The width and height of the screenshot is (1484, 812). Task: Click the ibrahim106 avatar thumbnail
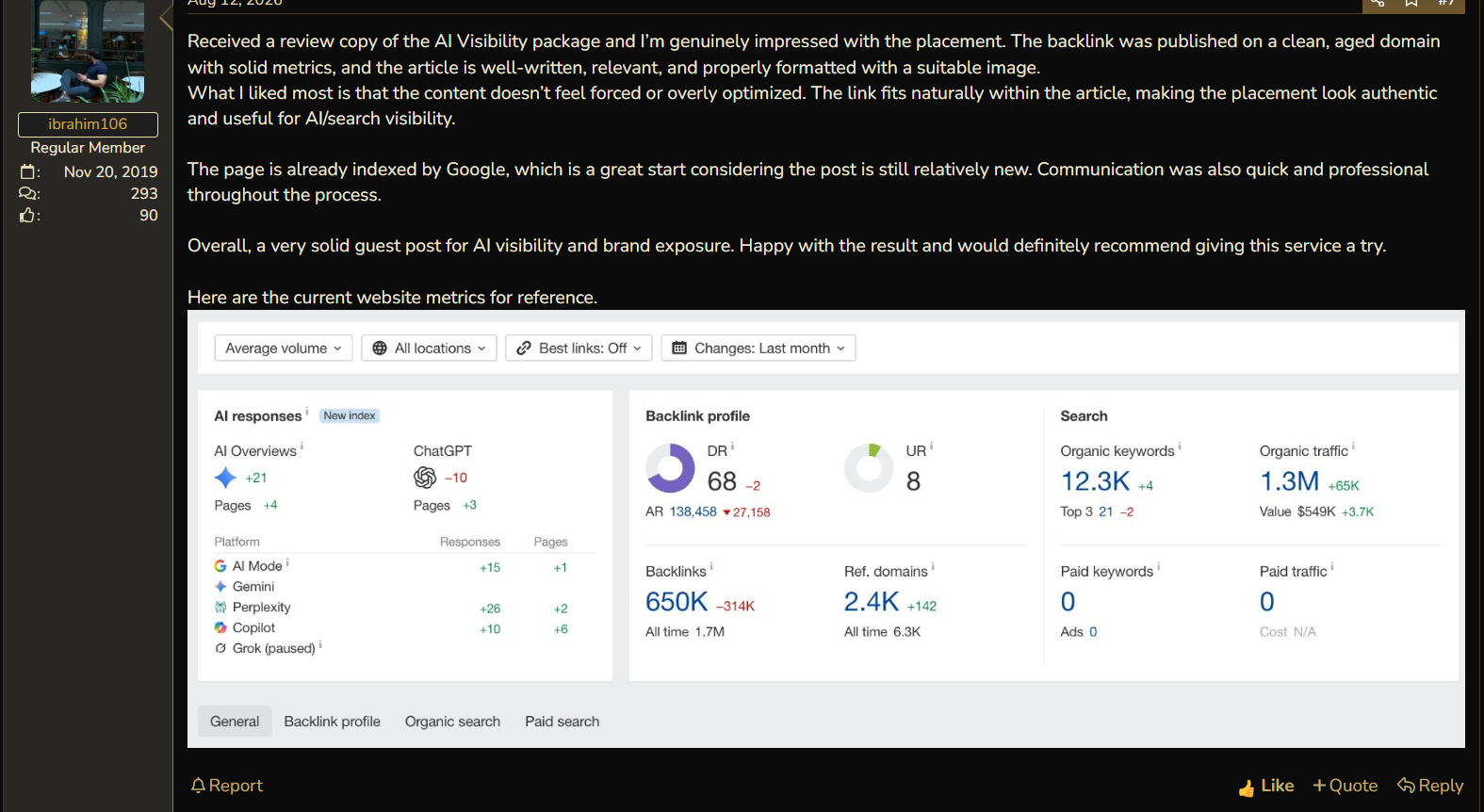(88, 51)
